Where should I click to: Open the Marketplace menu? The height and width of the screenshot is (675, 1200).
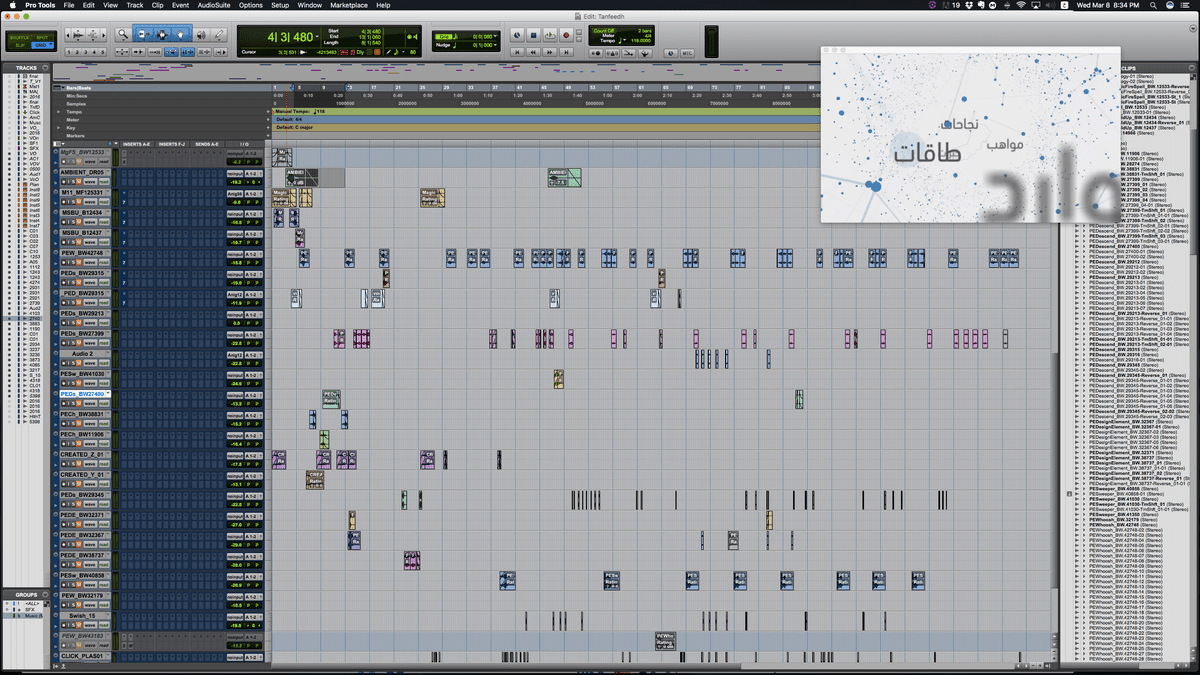tap(351, 5)
